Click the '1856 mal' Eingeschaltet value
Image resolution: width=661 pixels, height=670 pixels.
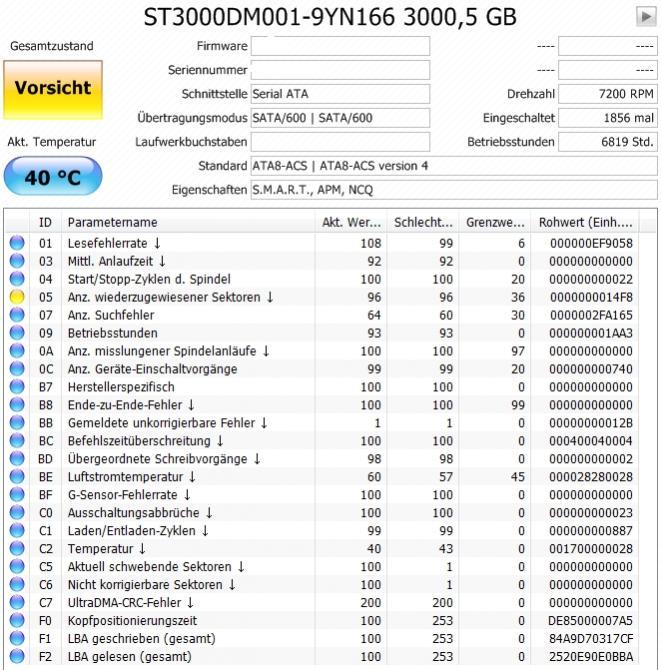[608, 118]
